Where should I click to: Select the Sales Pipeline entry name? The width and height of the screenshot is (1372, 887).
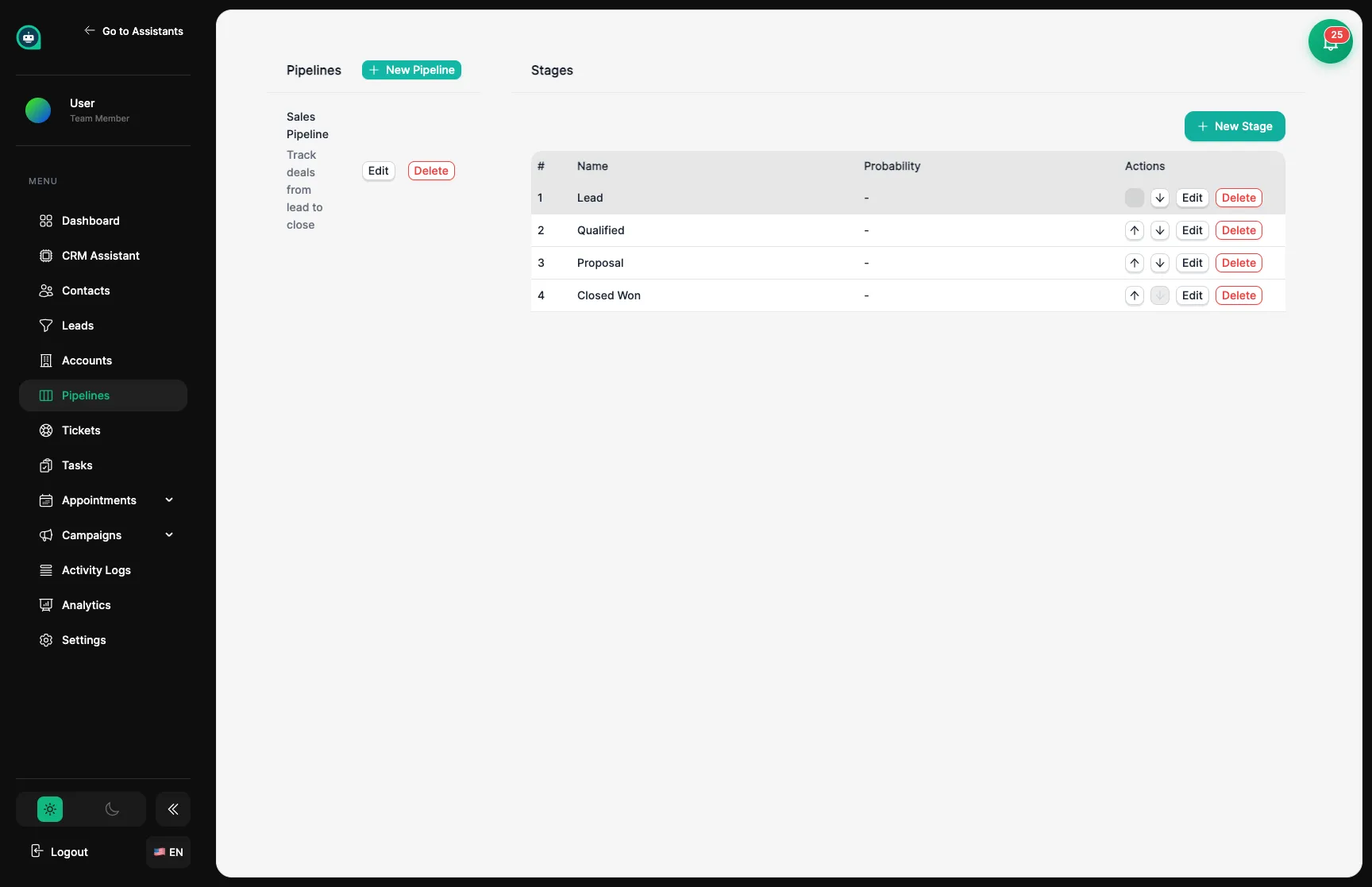307,125
